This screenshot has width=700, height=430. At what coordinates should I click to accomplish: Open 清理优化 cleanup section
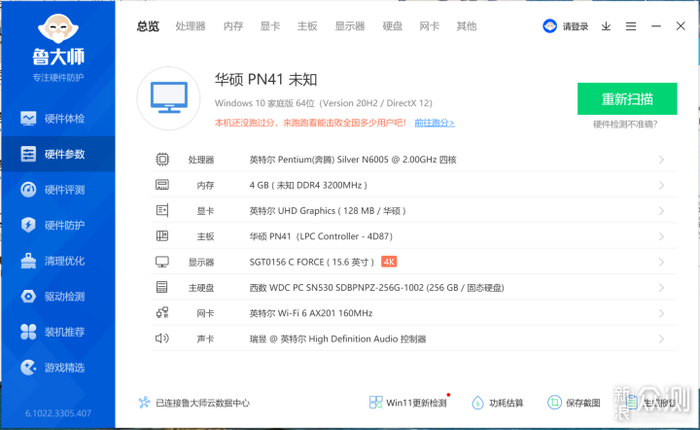[x=58, y=261]
